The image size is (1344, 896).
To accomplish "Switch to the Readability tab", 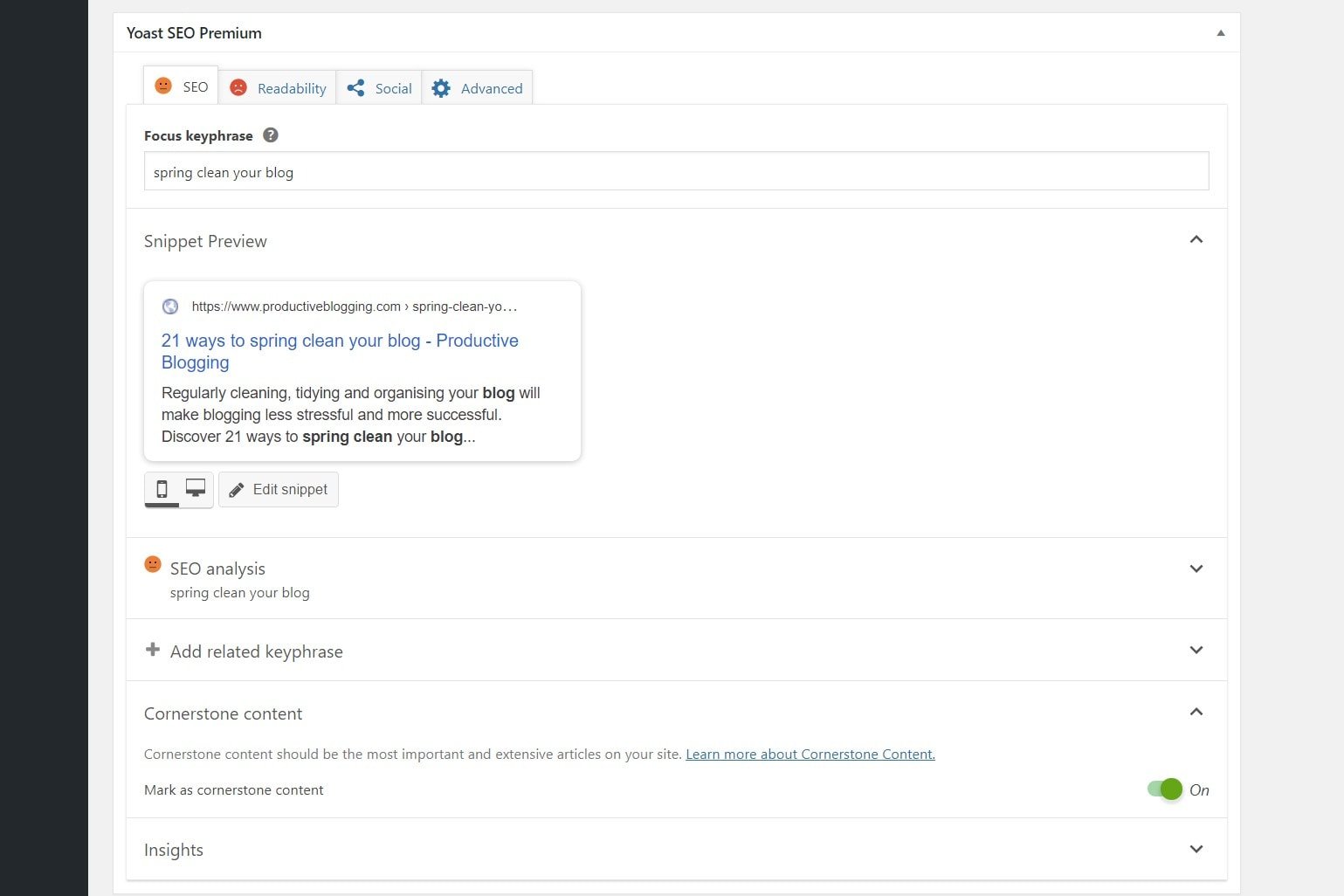I will click(278, 88).
